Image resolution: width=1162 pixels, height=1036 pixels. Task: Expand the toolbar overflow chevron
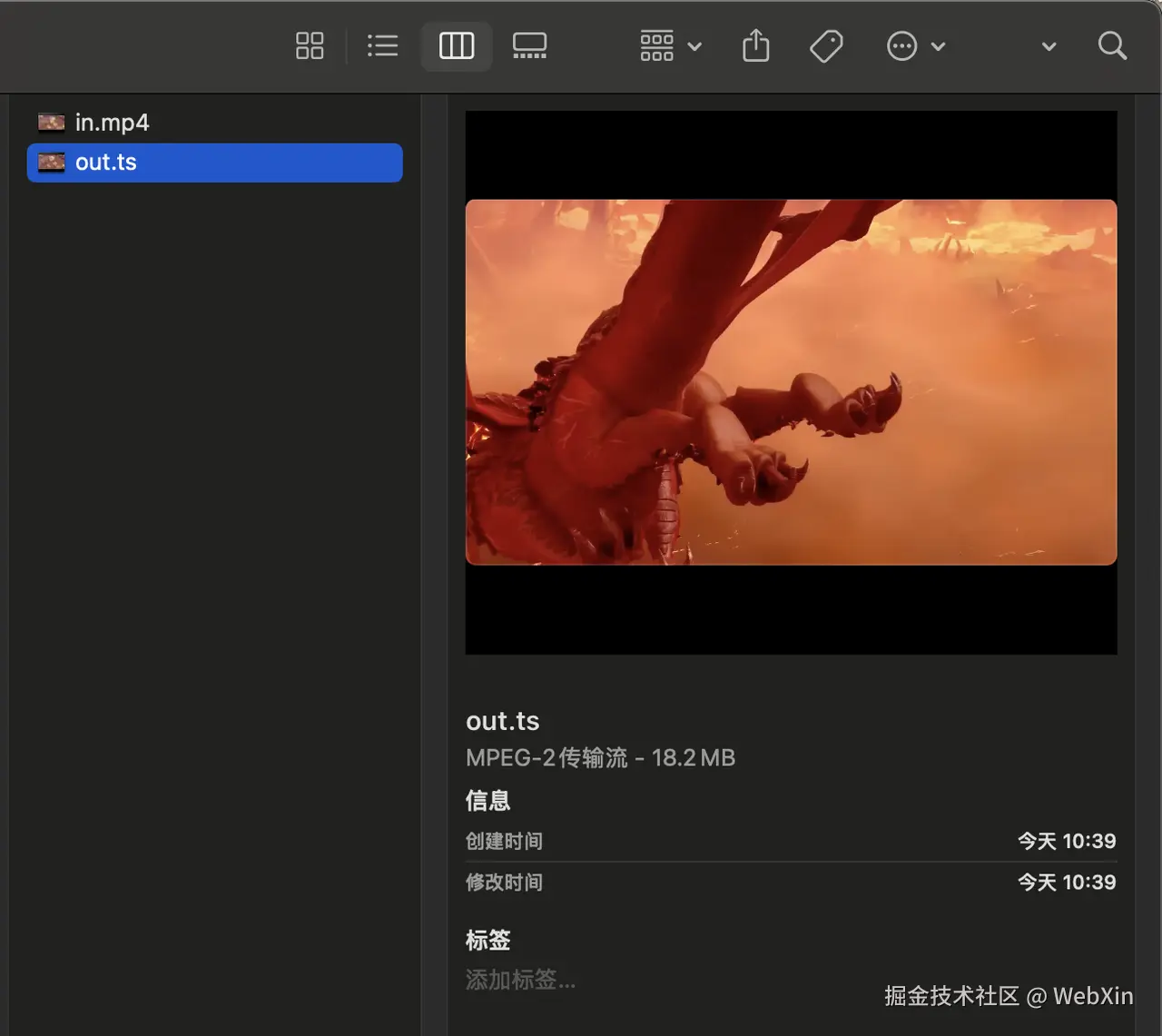(x=1049, y=46)
